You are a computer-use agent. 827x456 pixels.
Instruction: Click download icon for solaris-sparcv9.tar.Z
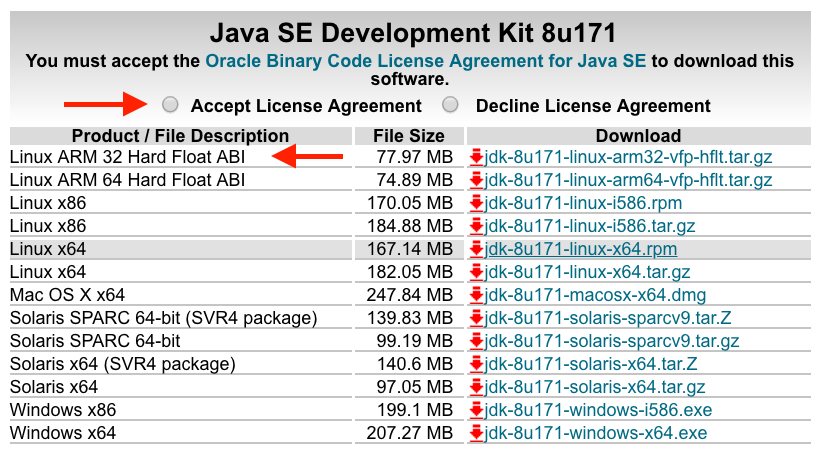point(476,319)
